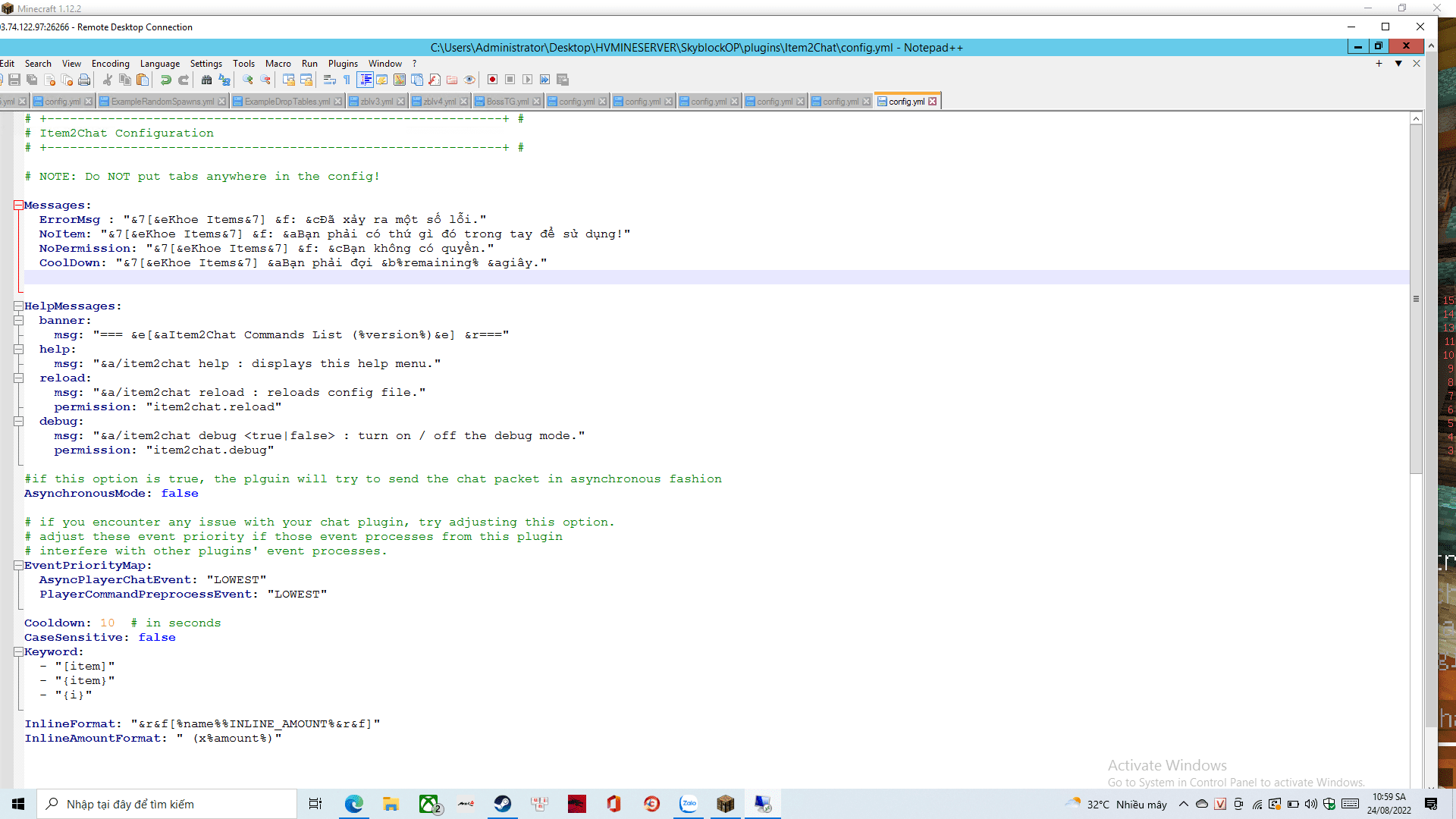1456x819 pixels.
Task: Click the Windows taskbar search box
Action: pos(167,804)
